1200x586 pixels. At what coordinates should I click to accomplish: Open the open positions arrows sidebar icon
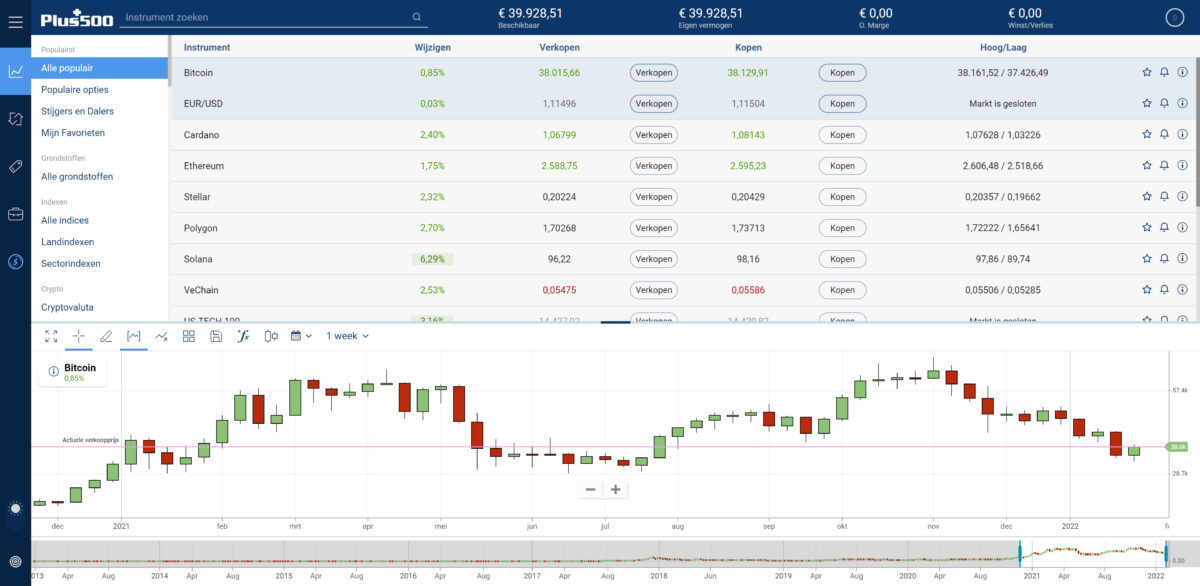15,119
